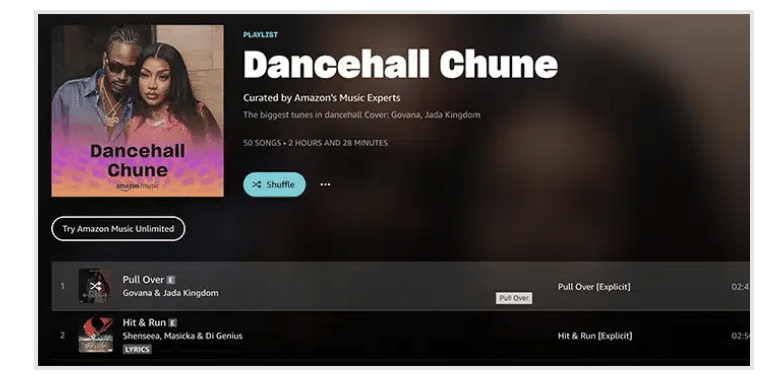The image size is (772, 382).
Task: Click the PLAYLIST label above the title
Action: 260,34
